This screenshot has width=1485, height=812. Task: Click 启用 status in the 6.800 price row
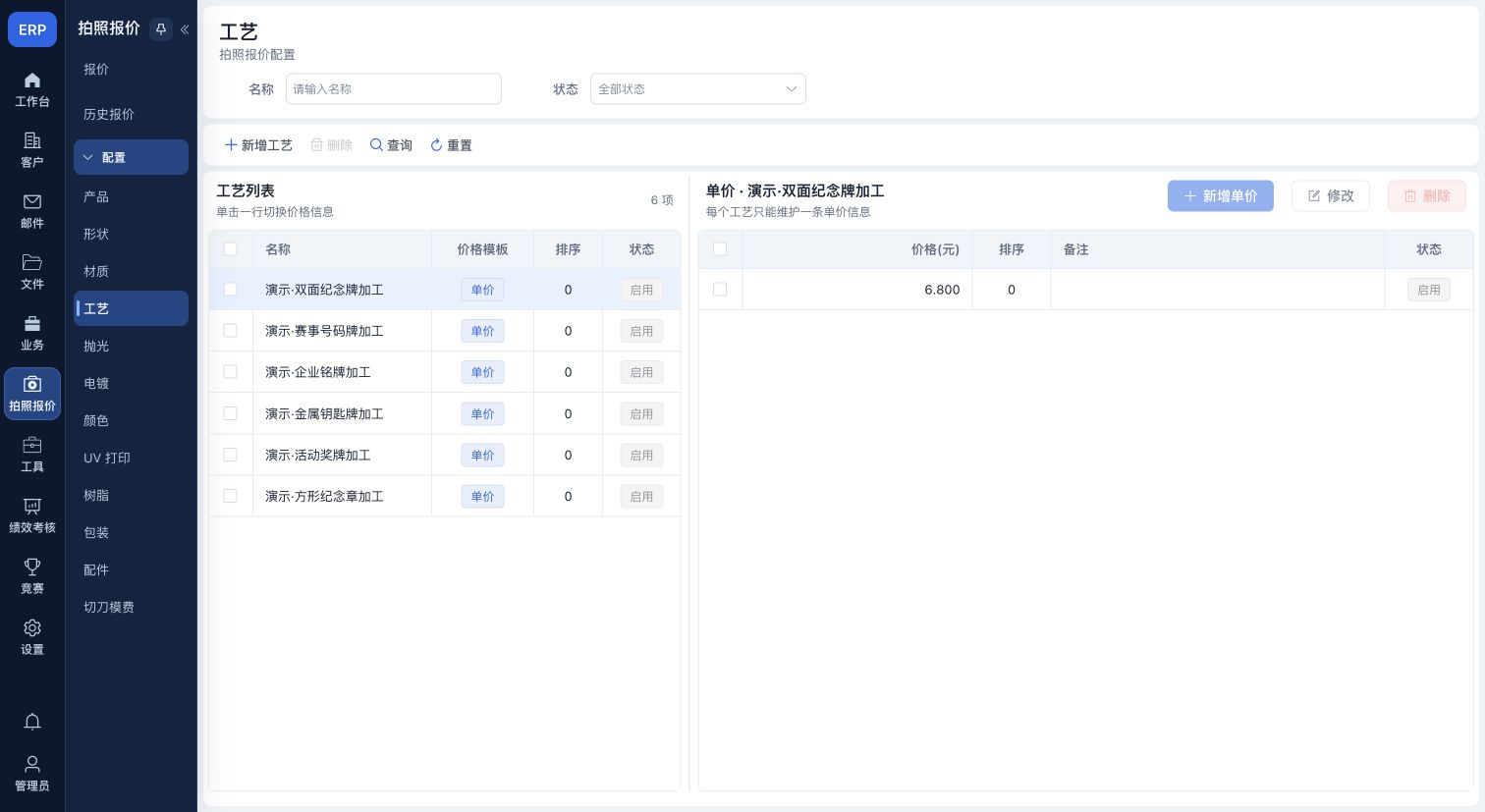point(1429,290)
